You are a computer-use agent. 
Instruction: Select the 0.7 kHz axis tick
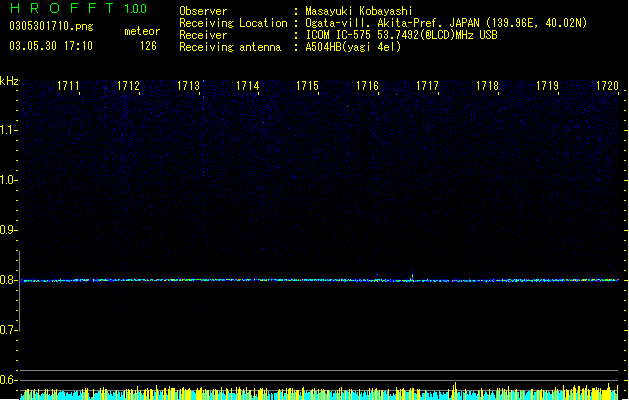8,330
